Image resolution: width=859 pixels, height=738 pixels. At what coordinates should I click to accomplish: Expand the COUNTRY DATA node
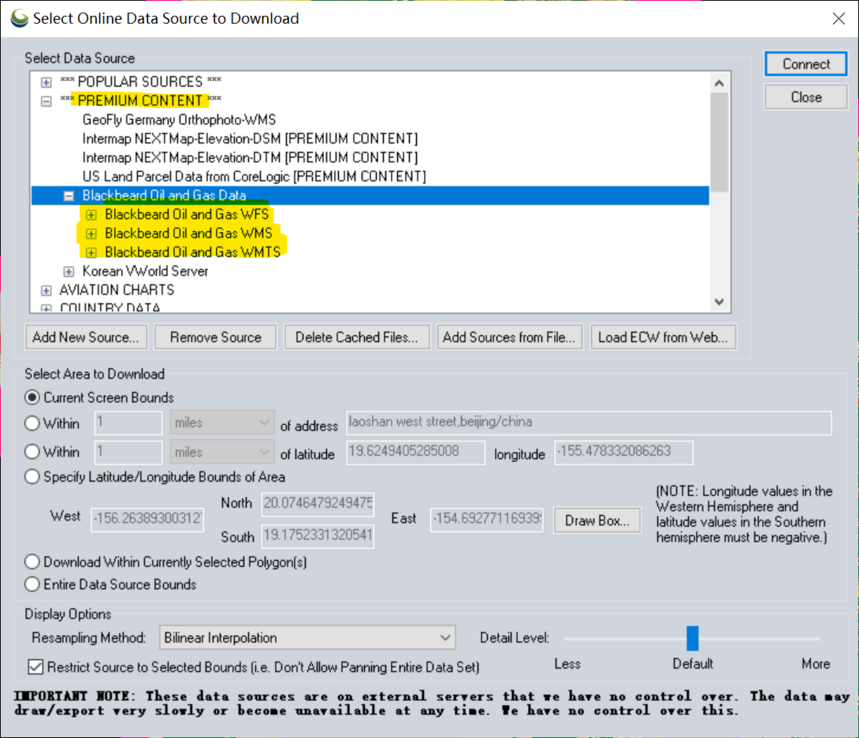coord(47,308)
